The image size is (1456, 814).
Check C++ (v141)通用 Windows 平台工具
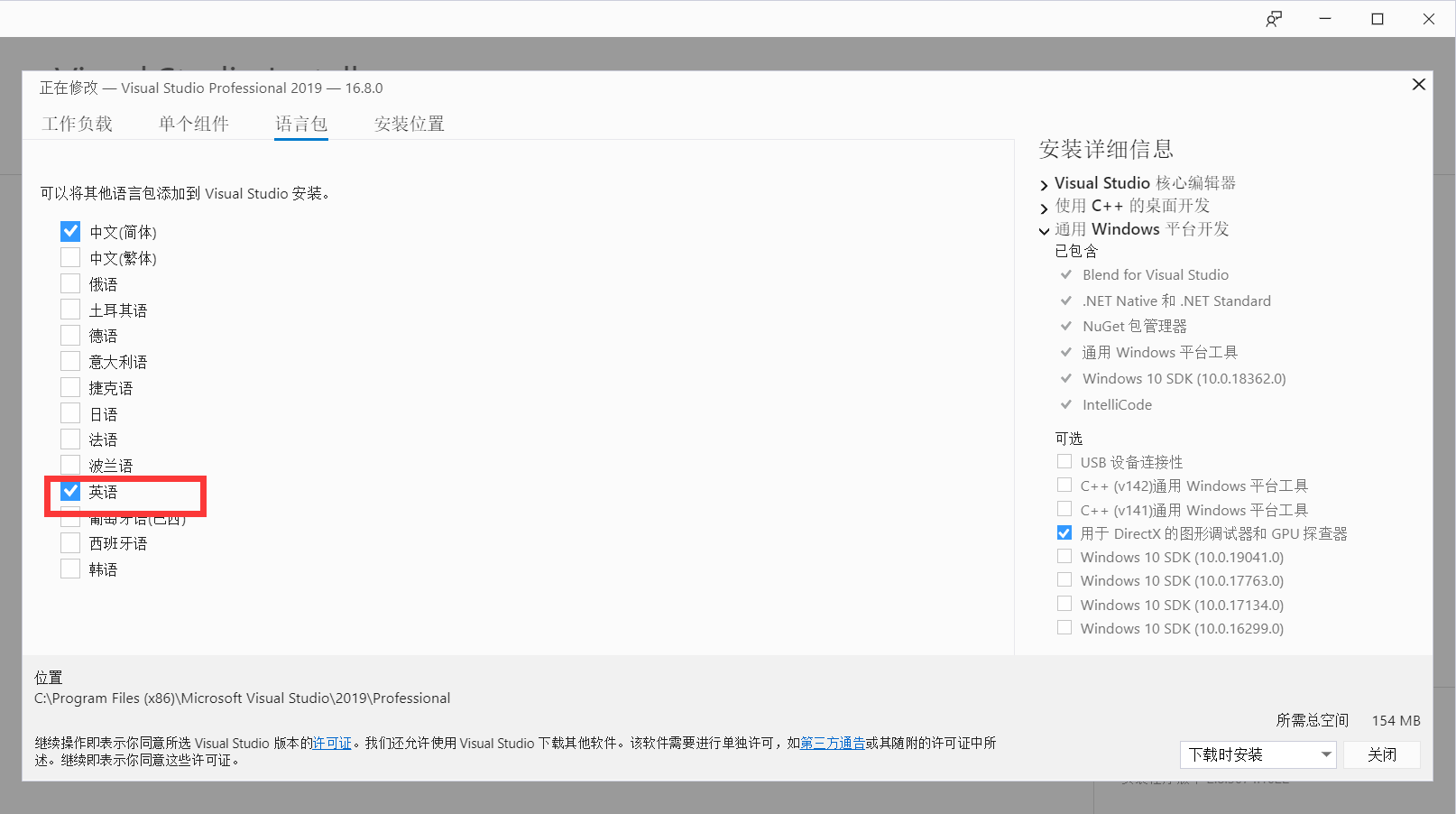pyautogui.click(x=1064, y=509)
